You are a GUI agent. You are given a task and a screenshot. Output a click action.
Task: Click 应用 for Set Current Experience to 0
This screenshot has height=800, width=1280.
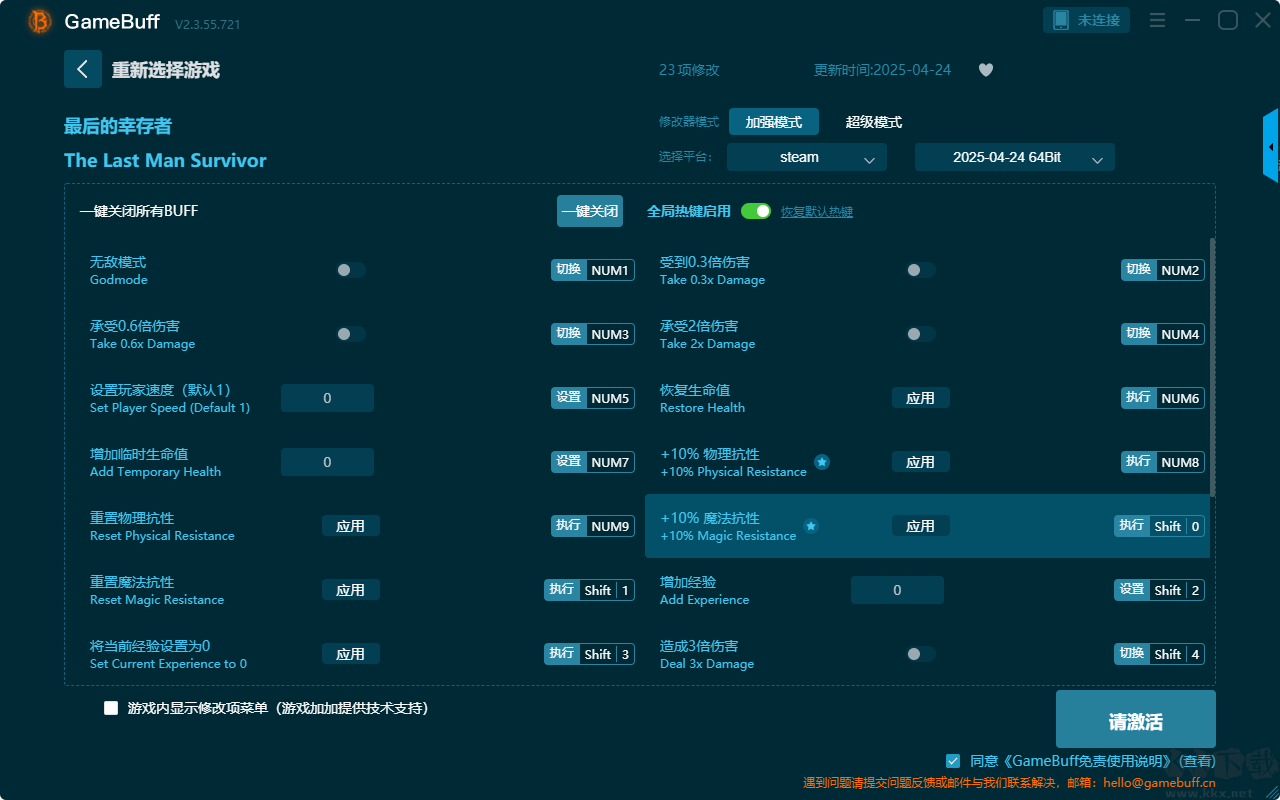click(x=351, y=654)
